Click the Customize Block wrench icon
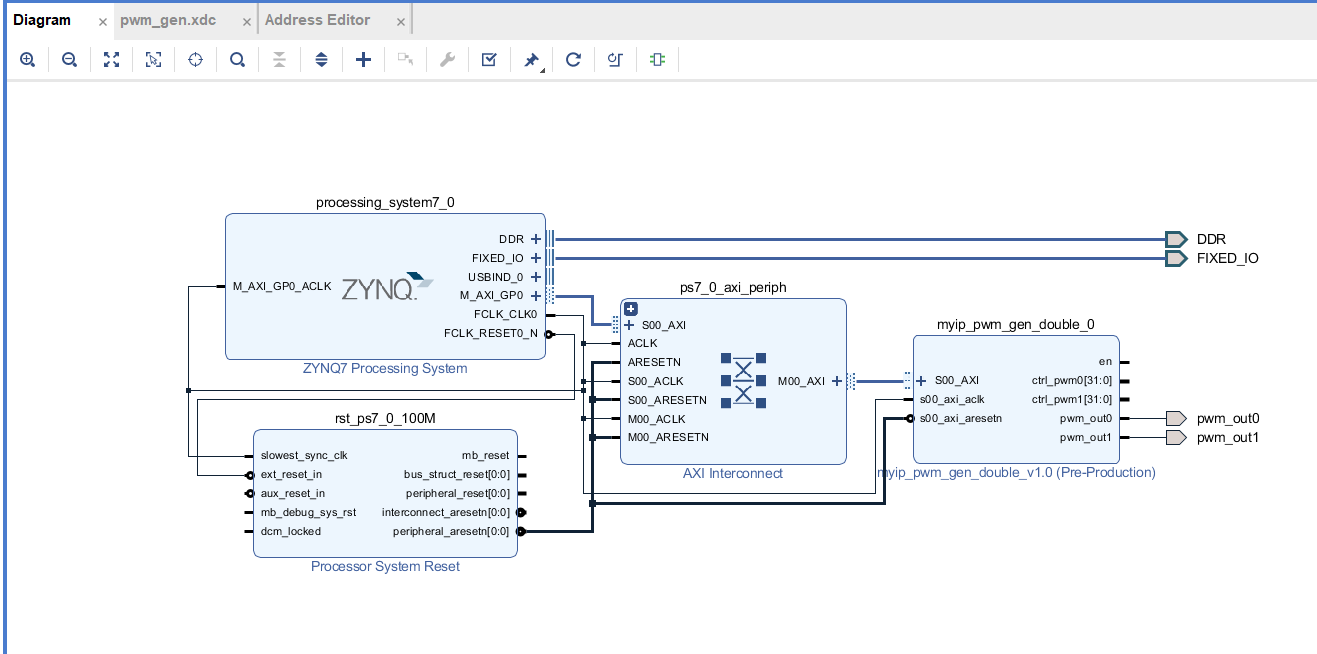Viewport: 1317px width, 654px height. pos(447,60)
